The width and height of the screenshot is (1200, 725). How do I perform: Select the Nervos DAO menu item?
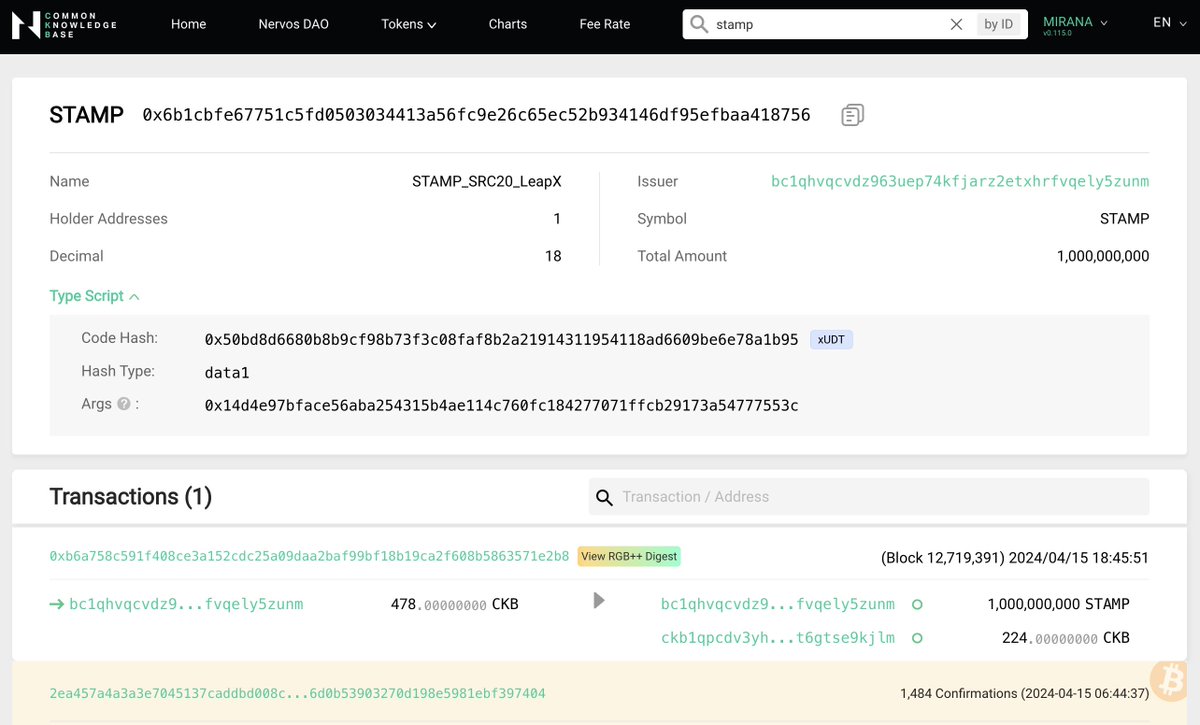[293, 23]
